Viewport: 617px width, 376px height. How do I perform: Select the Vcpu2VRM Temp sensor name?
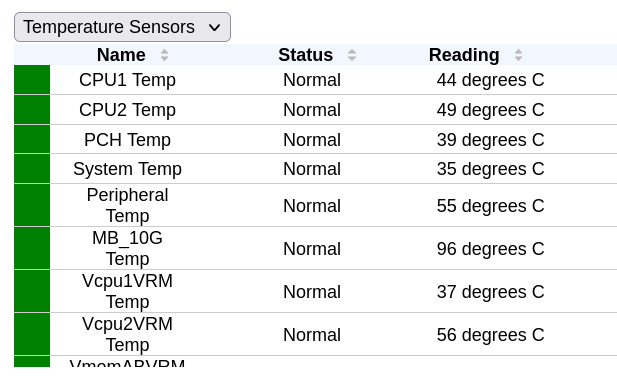[x=127, y=334]
